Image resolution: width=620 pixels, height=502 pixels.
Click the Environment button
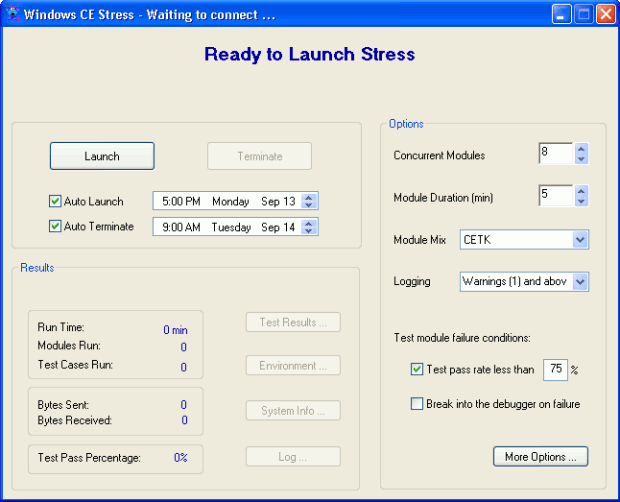(x=293, y=365)
